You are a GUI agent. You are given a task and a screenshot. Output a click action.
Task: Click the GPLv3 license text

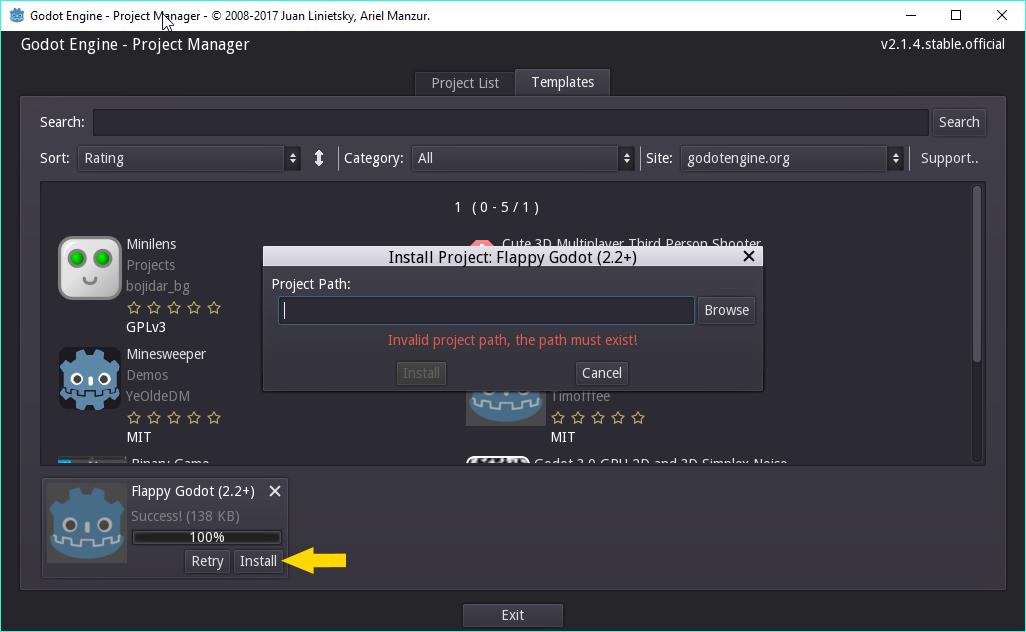(146, 327)
